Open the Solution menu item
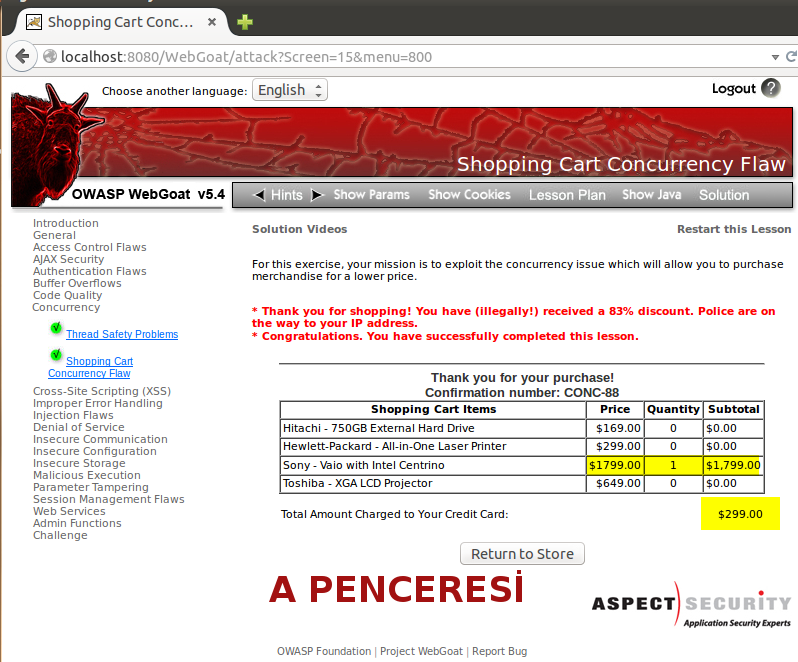Viewport: 798px width, 662px height. coord(724,195)
